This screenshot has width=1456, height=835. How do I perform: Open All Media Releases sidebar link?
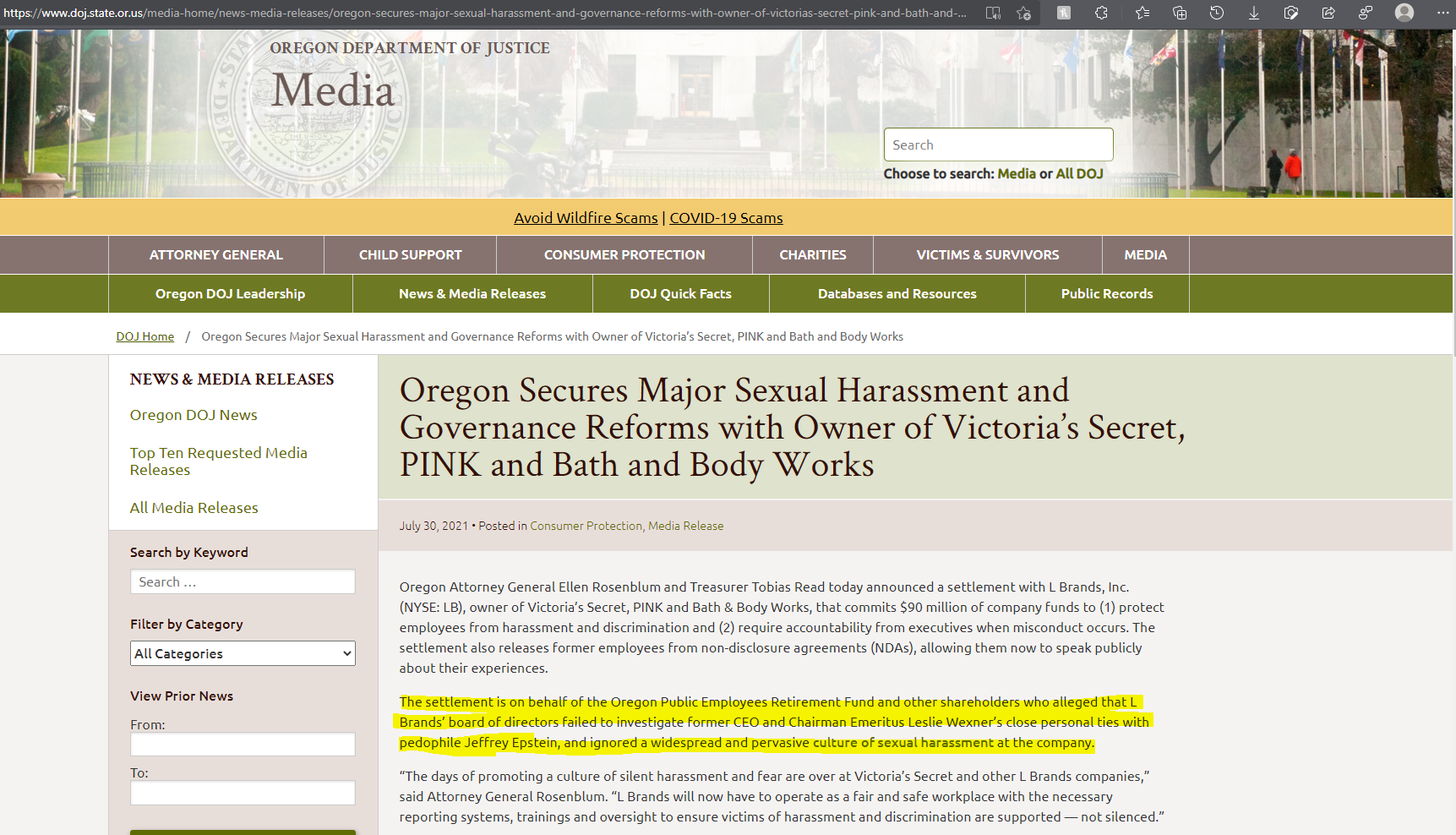pos(194,508)
